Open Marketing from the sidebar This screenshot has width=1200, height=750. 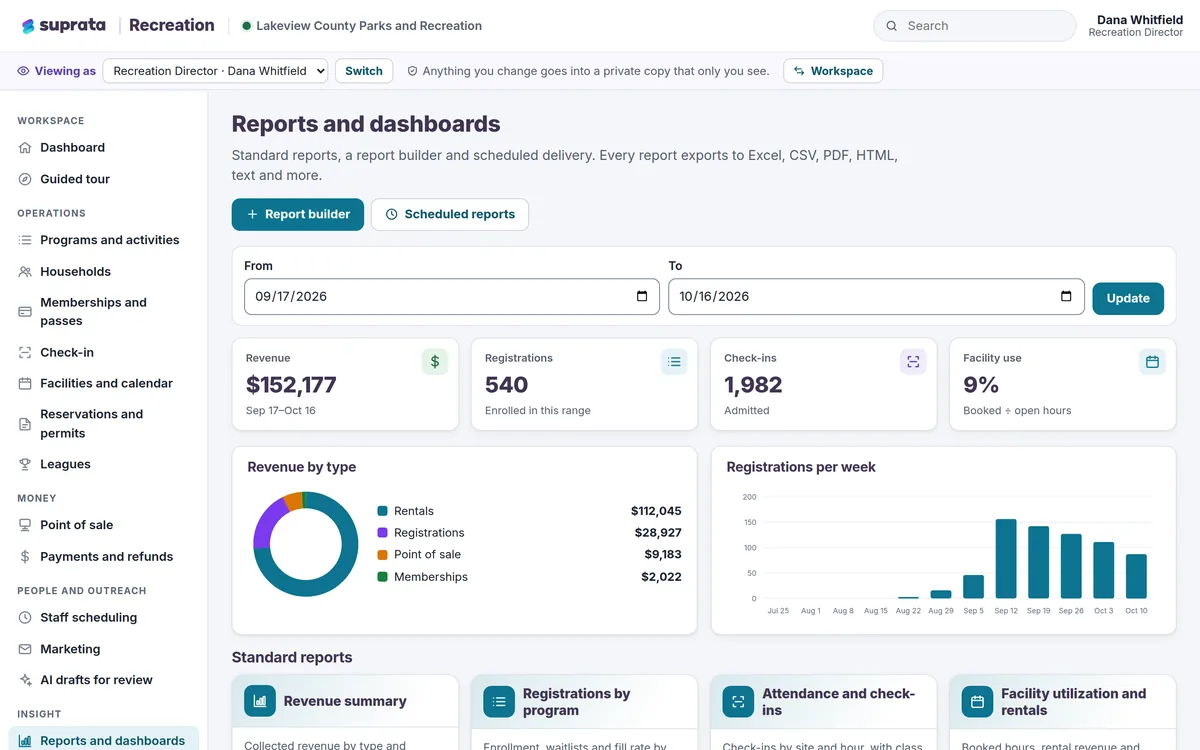pyautogui.click(x=104, y=649)
